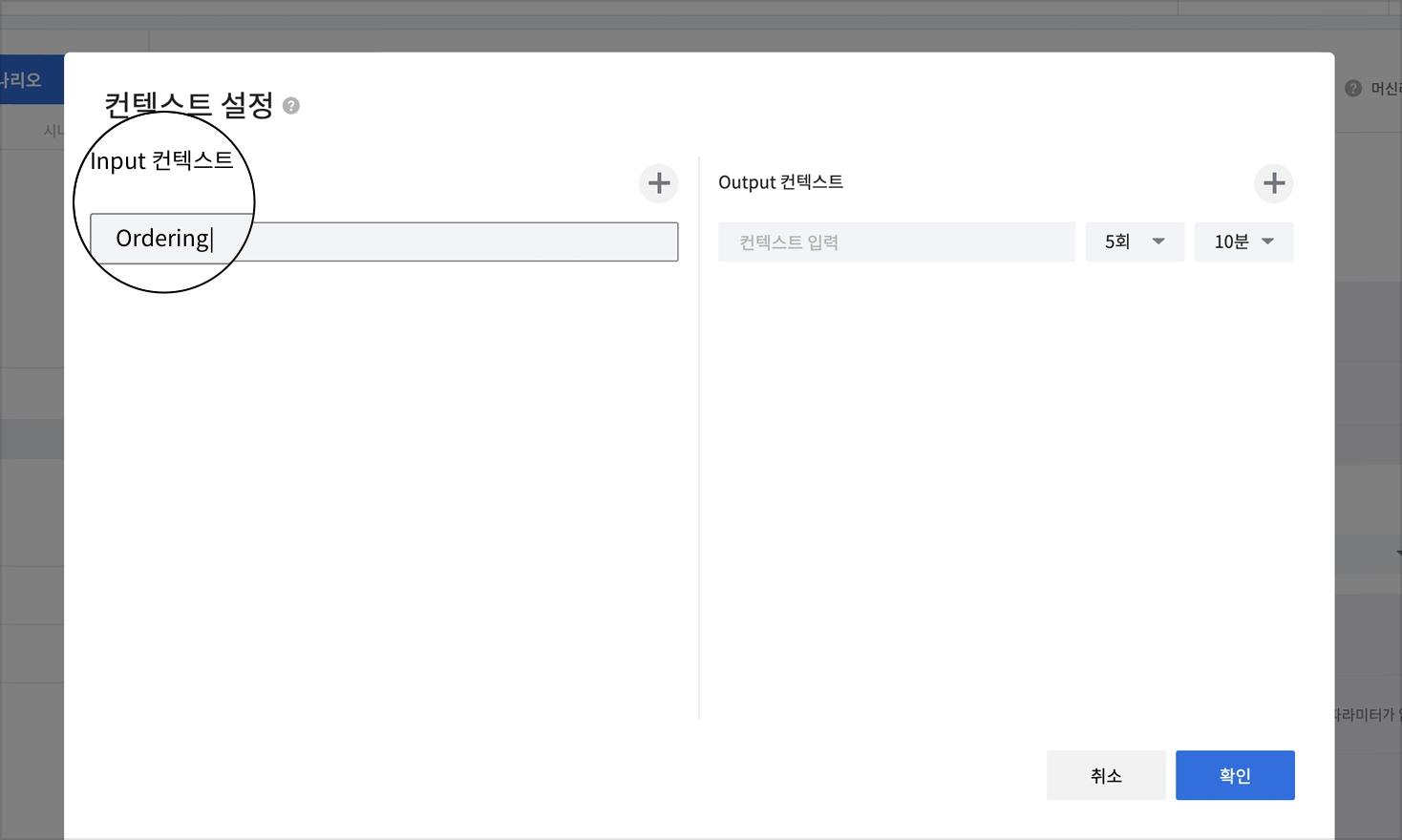Screen dimensions: 1402x840
Task: Click the Output 컨텍스트 입력 text field
Action: [x=896, y=241]
